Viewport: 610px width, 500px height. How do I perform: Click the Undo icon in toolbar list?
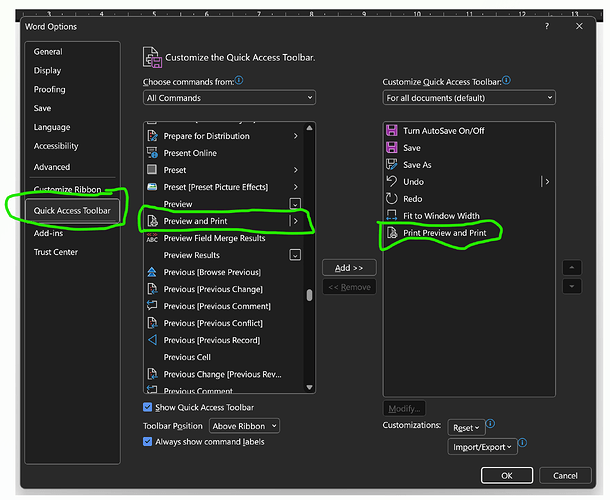(x=392, y=181)
